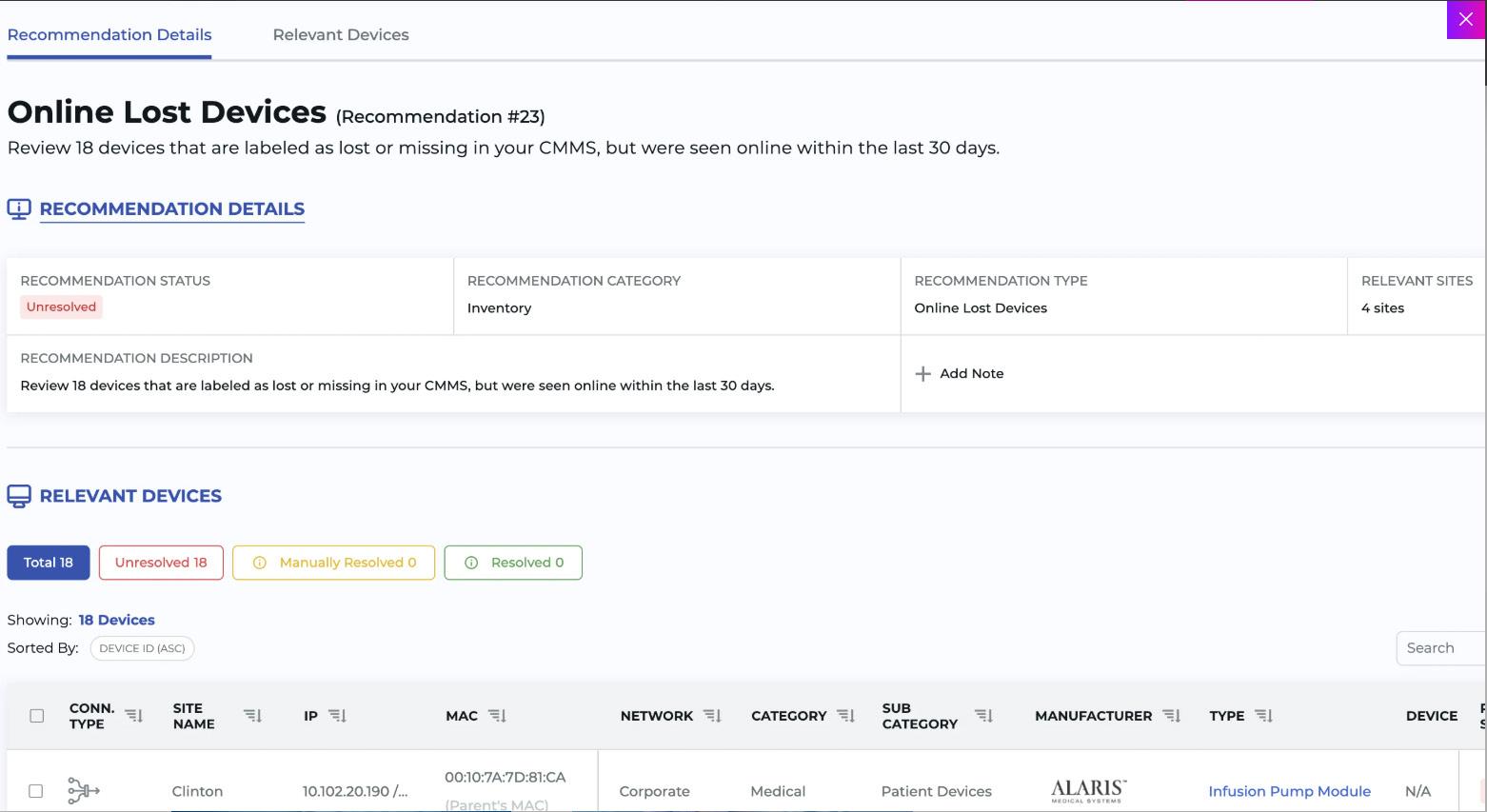1487x812 pixels.
Task: Open the Recommendation Details tab
Action: pos(109,35)
